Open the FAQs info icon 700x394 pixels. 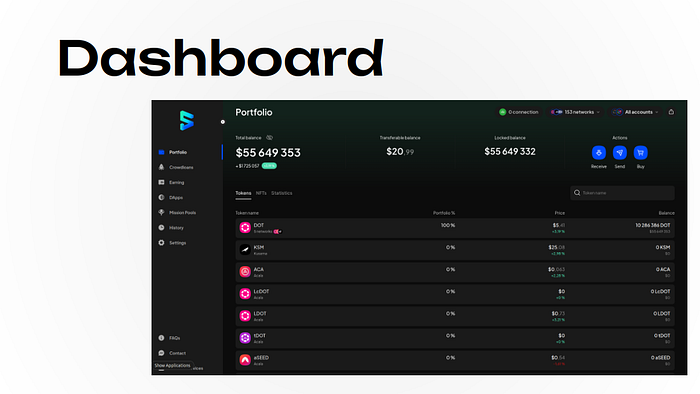click(161, 338)
